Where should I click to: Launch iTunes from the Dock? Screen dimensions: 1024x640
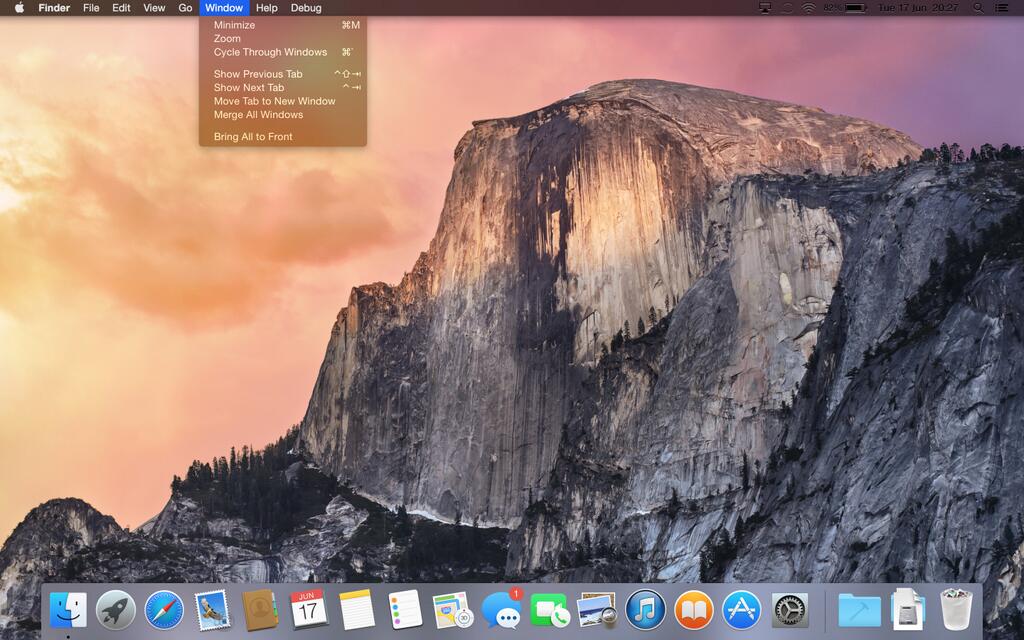[x=645, y=610]
